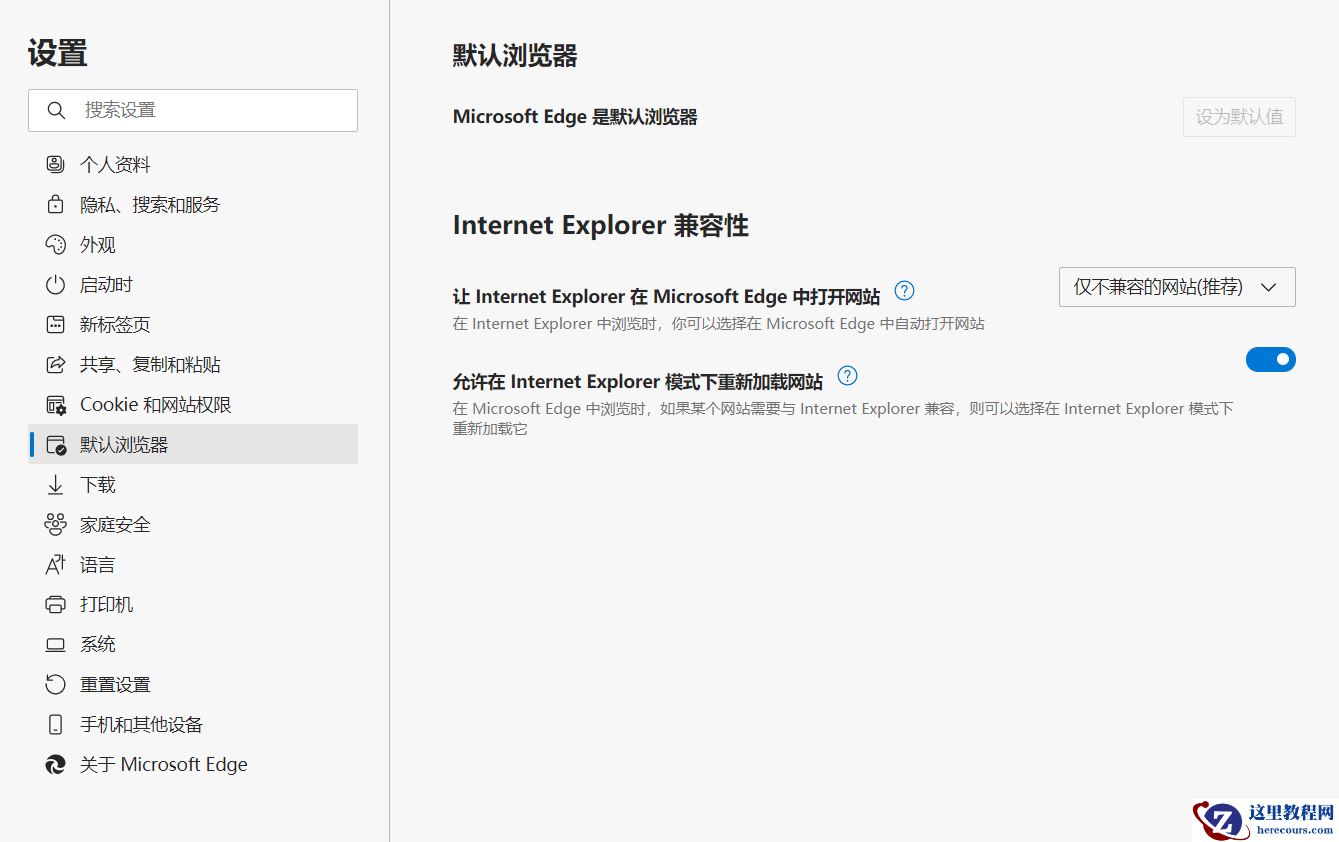
Task: Click inside the 搜索设置 search field
Action: 200,110
